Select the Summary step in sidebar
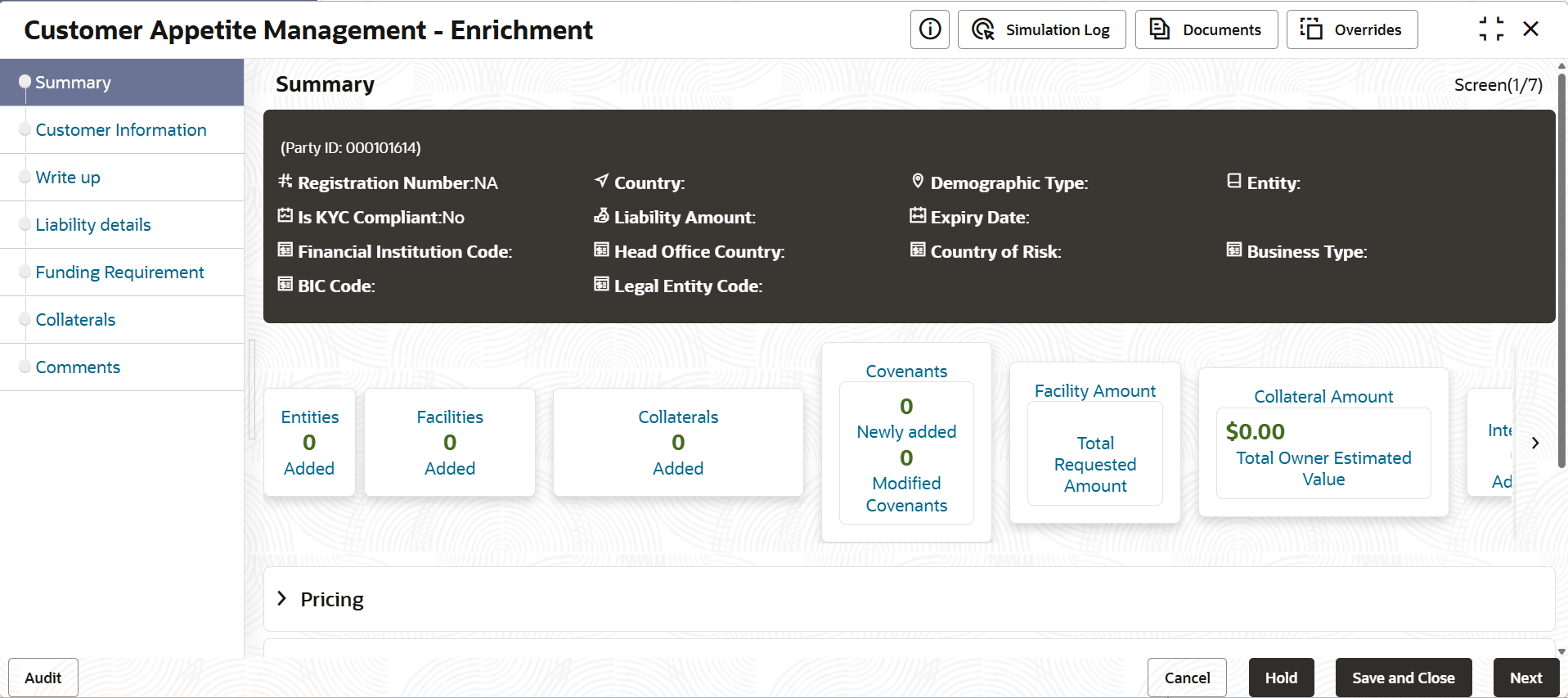Viewport: 1568px width, 698px height. pos(122,83)
